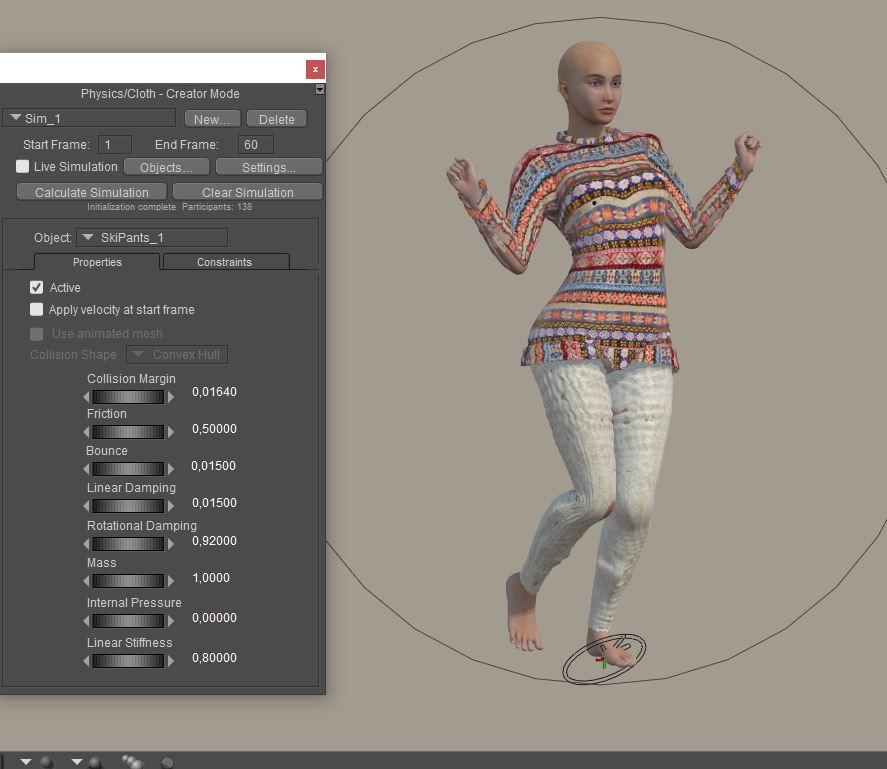This screenshot has height=769, width=887.
Task: Increase Mass with right arrow
Action: pos(171,581)
